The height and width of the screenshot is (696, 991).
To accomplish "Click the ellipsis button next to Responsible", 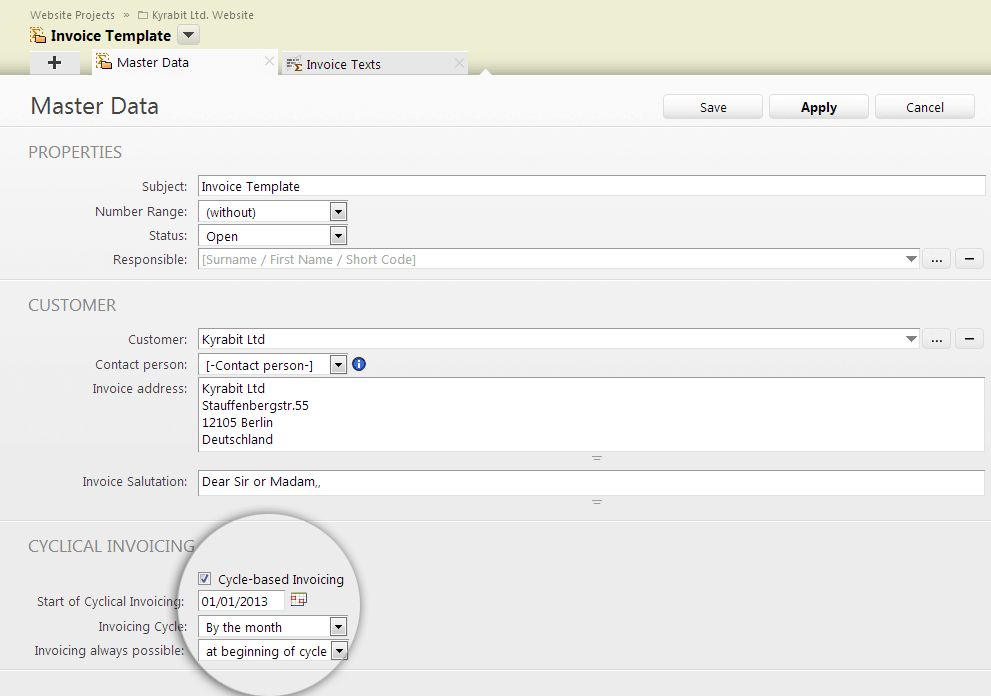I will pos(936,259).
